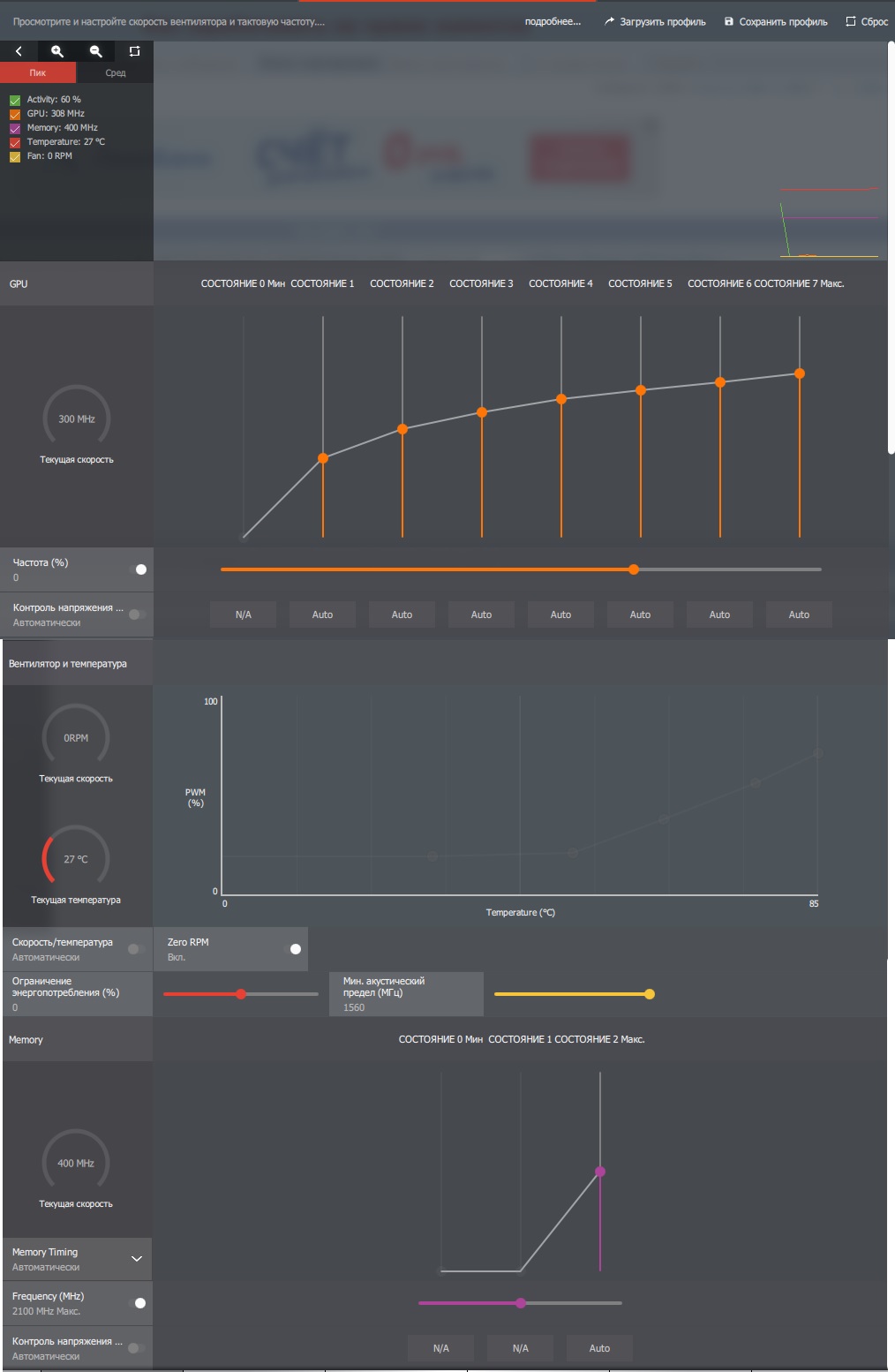The height and width of the screenshot is (1372, 895).
Task: Expand the Memory Timing dropdown
Action: point(137,1259)
